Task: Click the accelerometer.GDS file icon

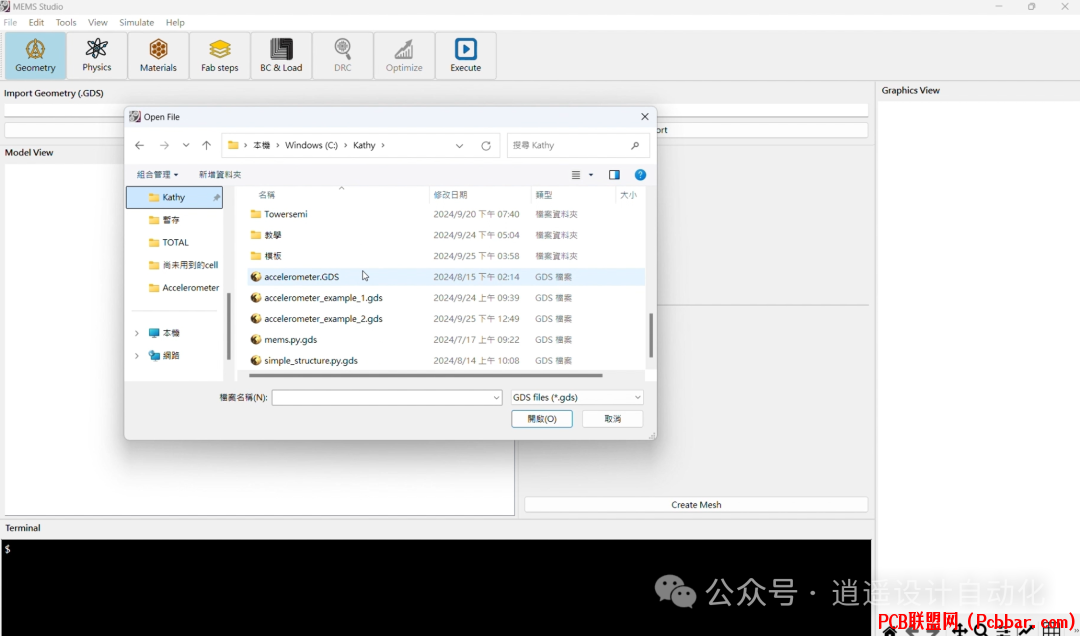Action: point(256,277)
